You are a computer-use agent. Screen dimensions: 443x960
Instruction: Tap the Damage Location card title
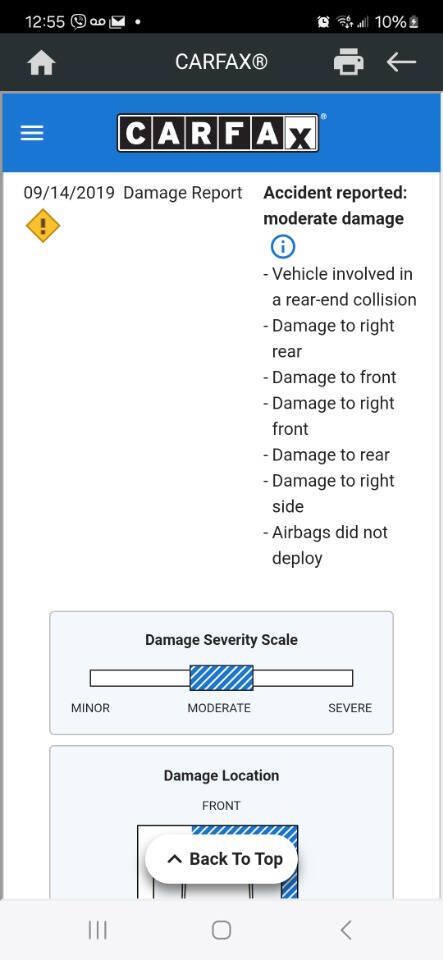click(x=222, y=776)
